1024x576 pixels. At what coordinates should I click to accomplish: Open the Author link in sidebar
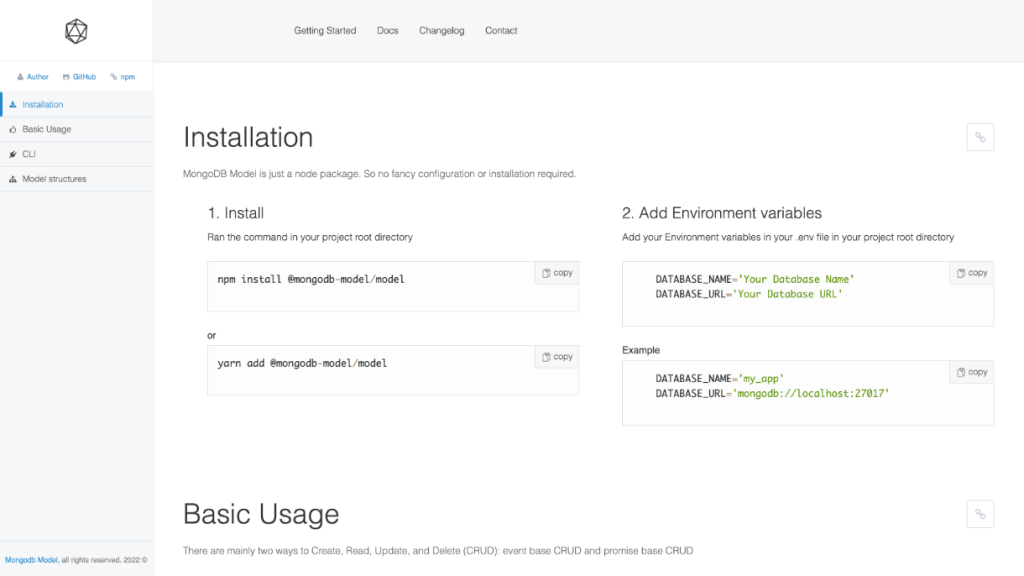click(33, 76)
